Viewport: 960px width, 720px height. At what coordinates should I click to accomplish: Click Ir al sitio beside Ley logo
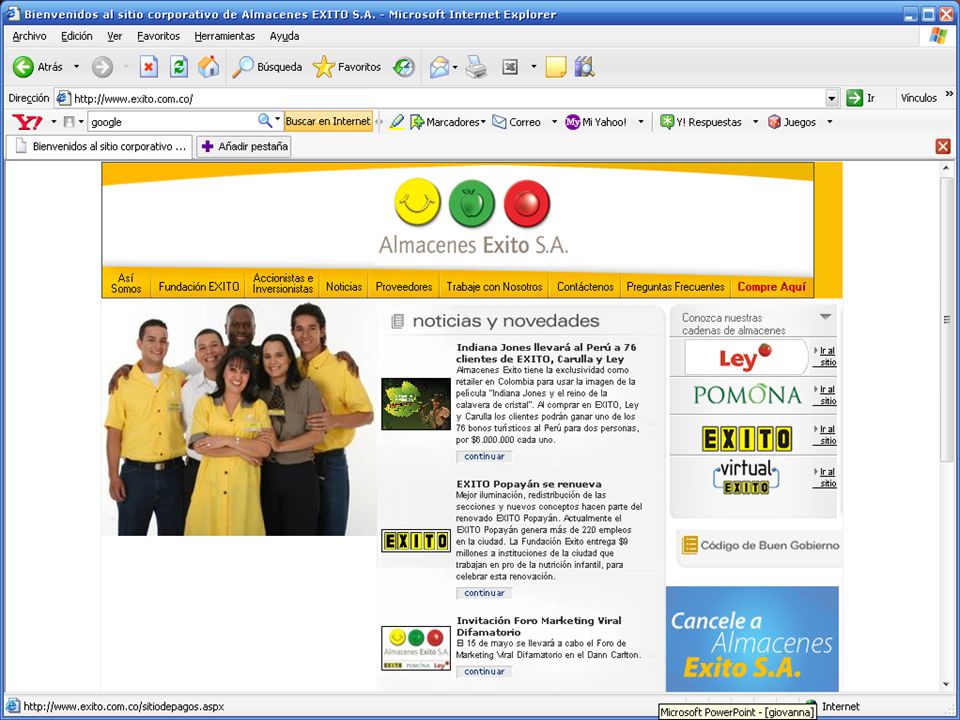click(827, 356)
